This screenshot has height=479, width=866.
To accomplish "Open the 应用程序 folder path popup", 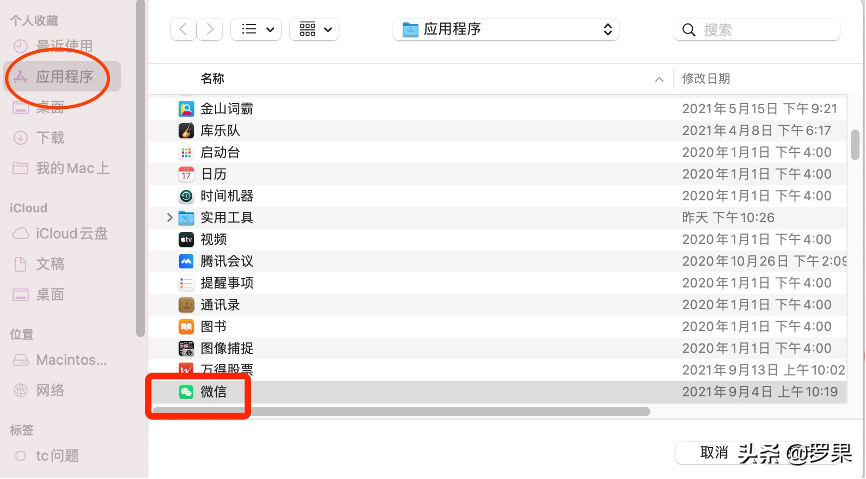I will [506, 29].
